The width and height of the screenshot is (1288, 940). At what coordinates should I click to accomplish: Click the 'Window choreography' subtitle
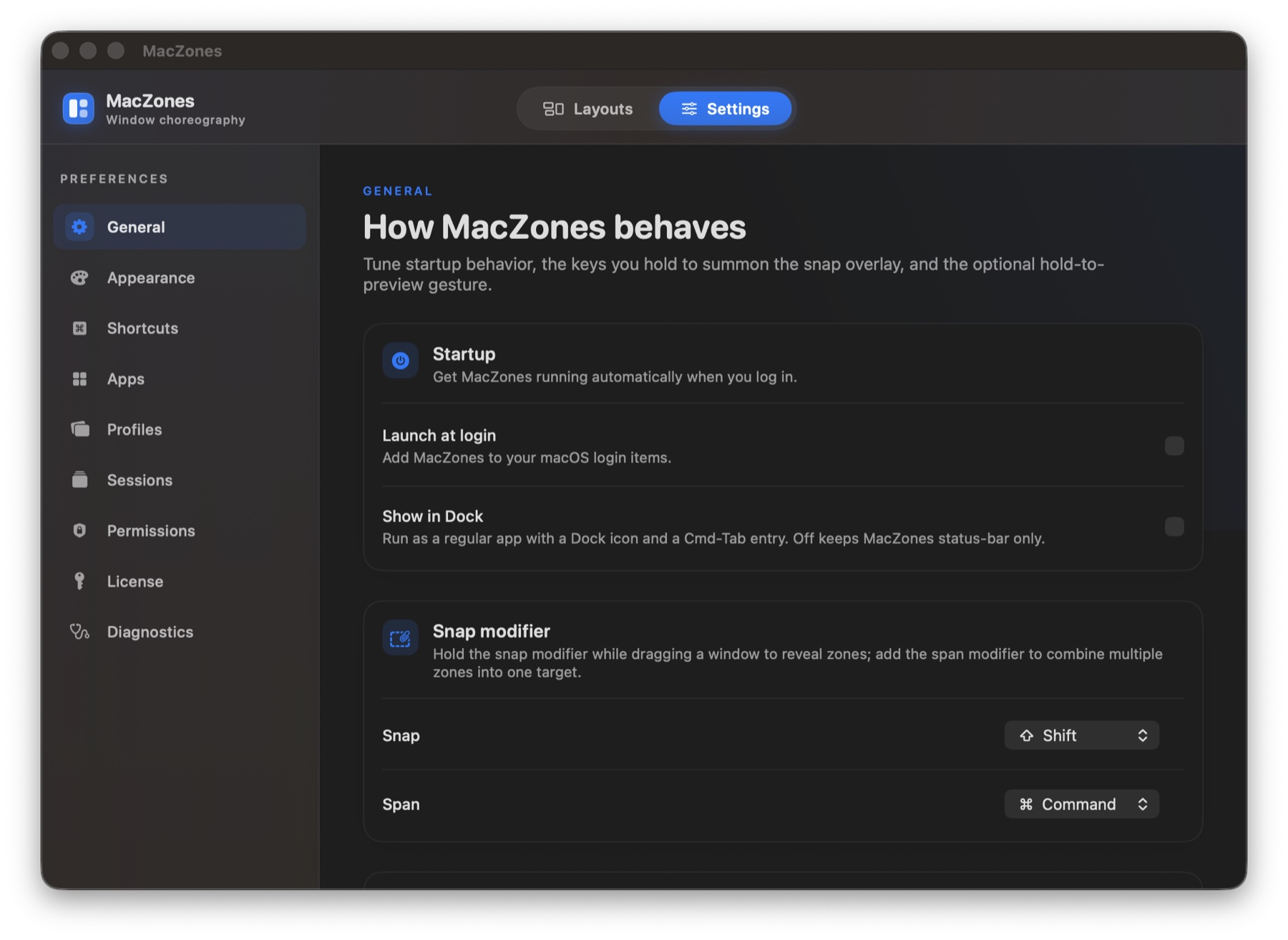point(175,120)
